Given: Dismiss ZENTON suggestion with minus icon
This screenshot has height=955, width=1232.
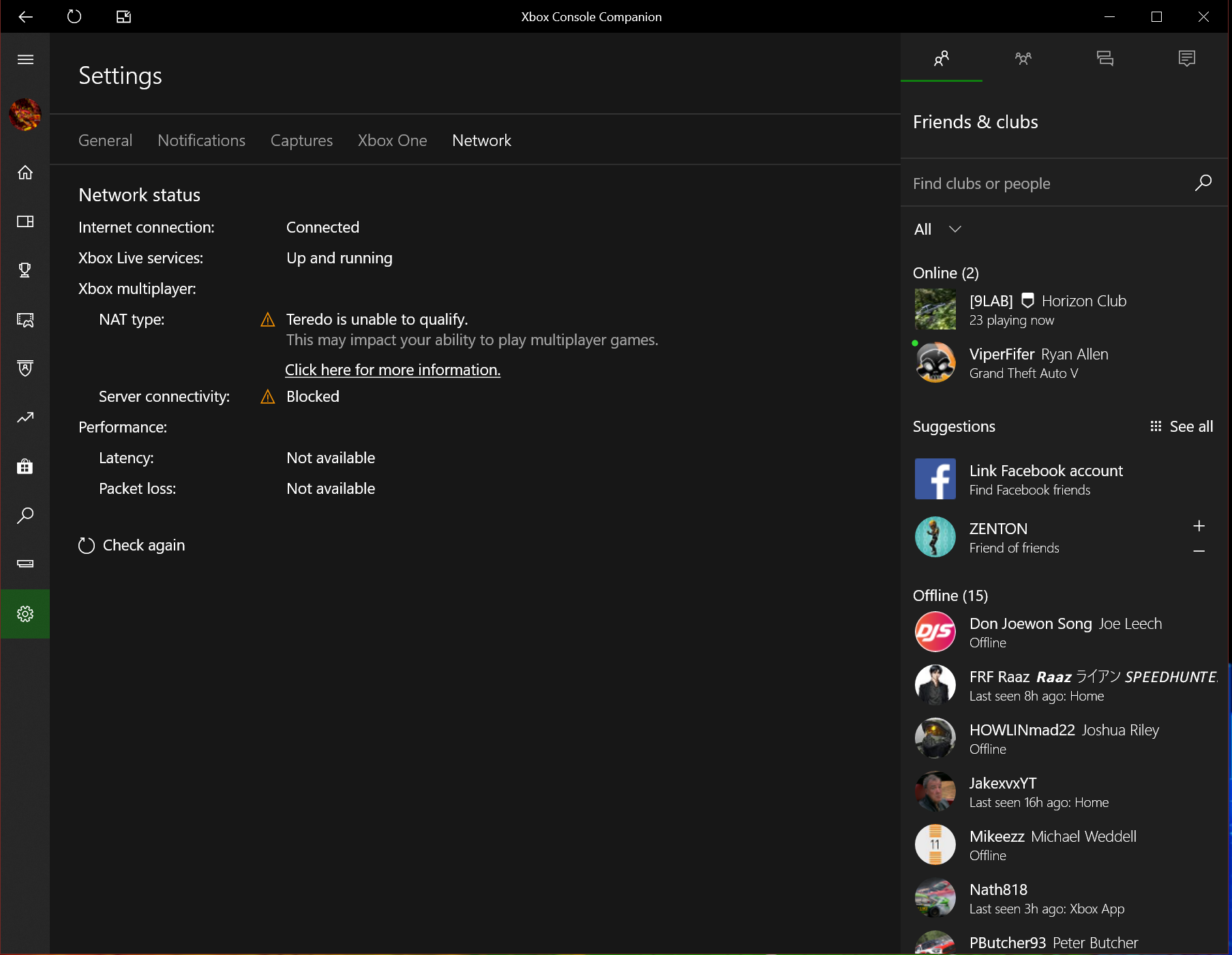Looking at the screenshot, I should tap(1199, 551).
